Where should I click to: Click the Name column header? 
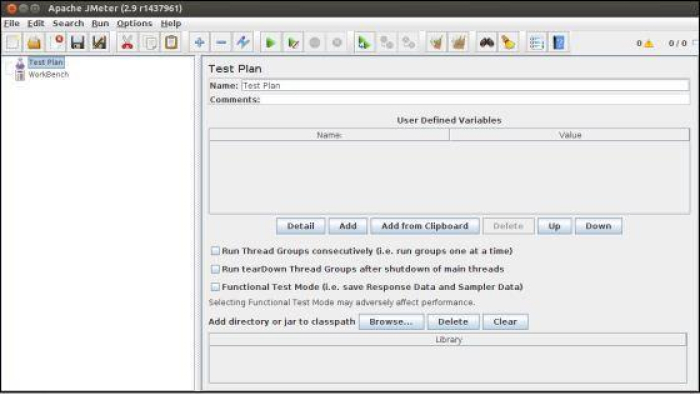coord(329,135)
